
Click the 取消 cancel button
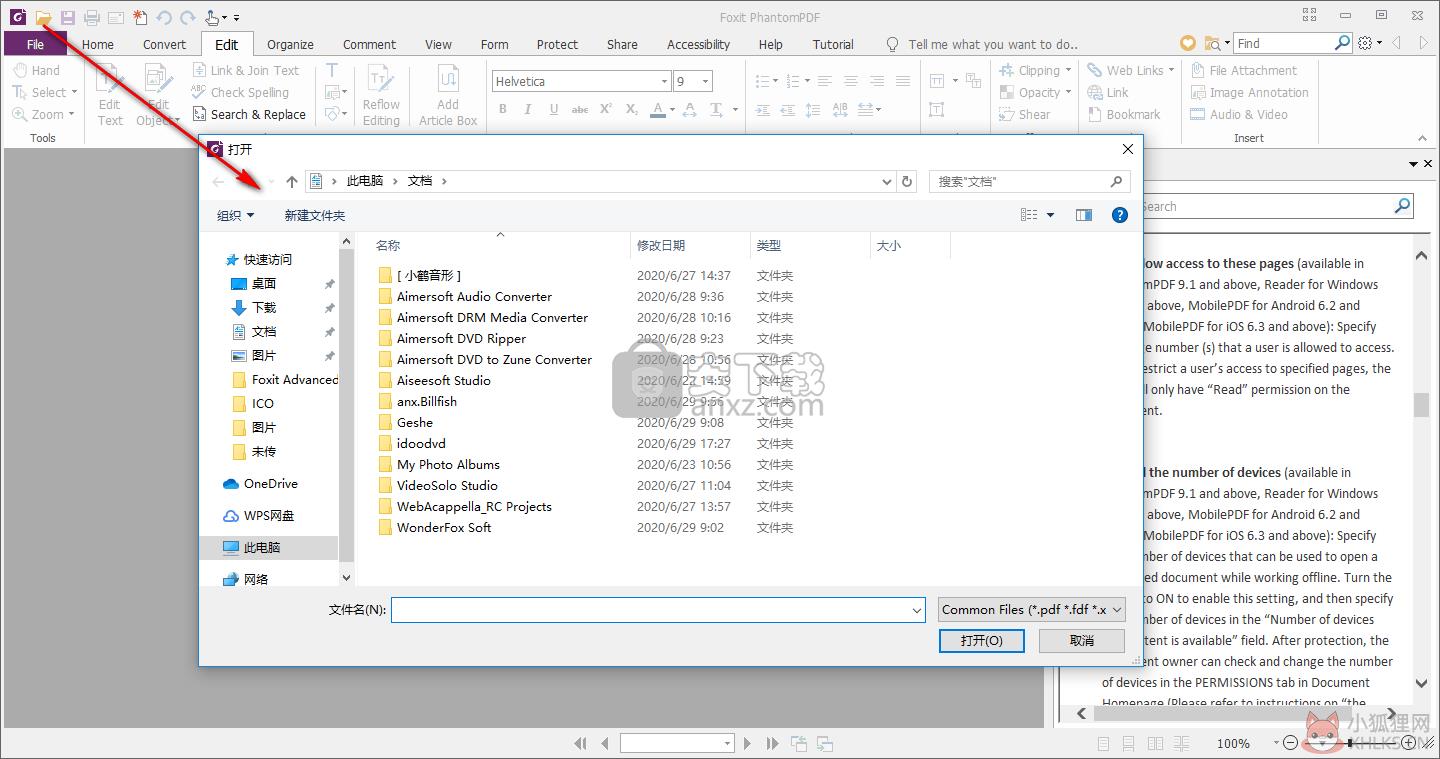pos(1082,640)
